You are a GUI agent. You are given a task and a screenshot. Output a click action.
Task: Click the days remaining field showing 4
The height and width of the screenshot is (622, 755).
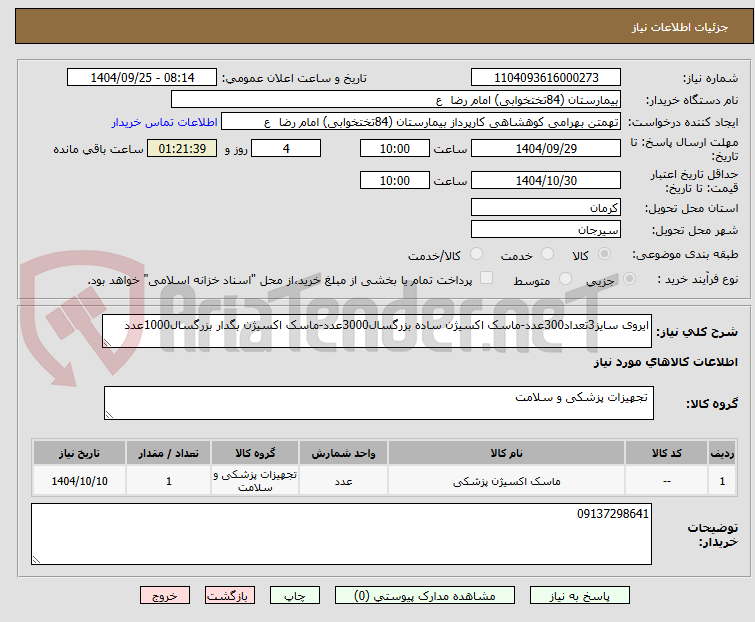pyautogui.click(x=286, y=148)
